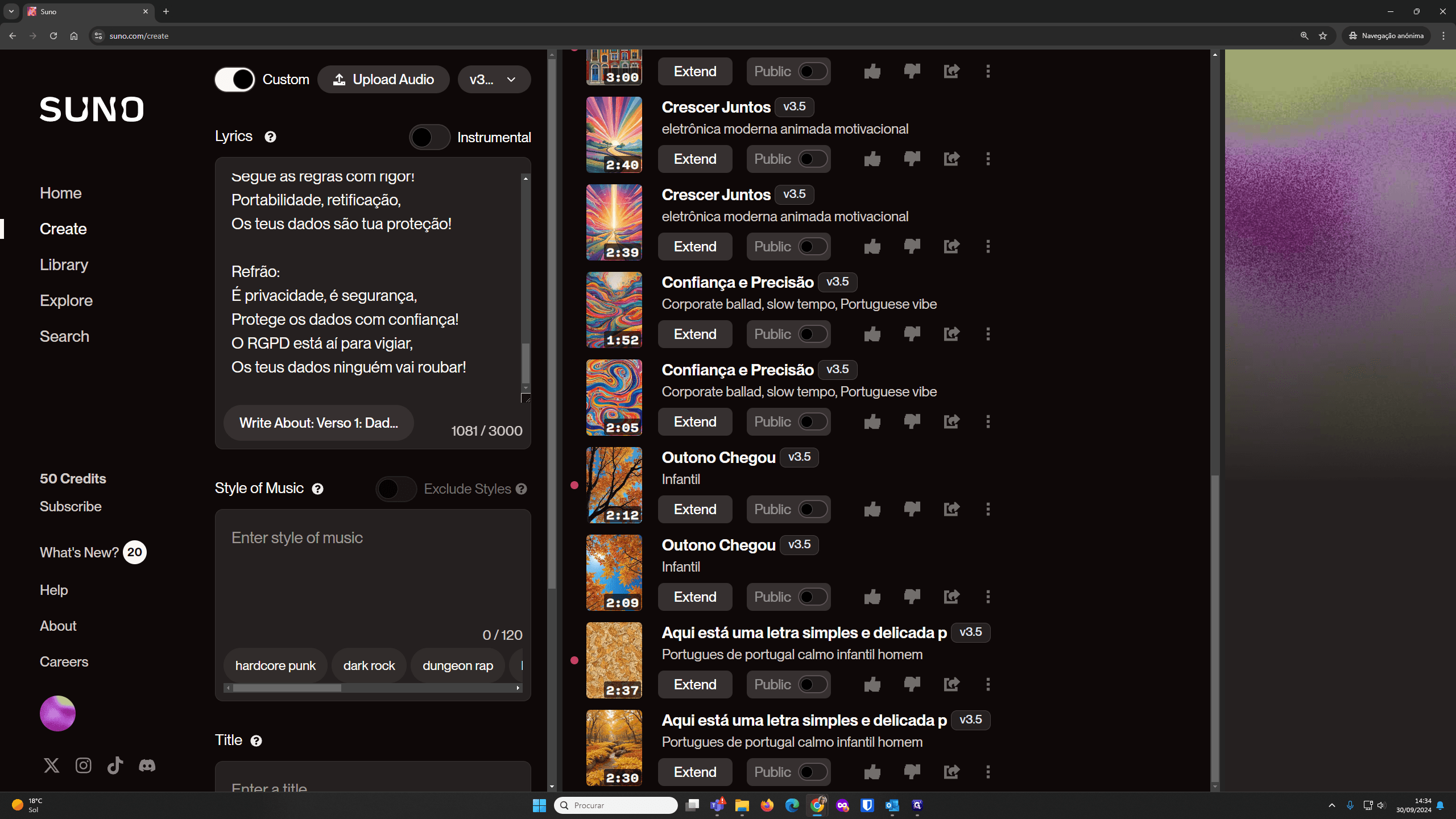This screenshot has width=1456, height=819.
Task: Expand the Windows system tray hidden icons
Action: click(x=1331, y=805)
